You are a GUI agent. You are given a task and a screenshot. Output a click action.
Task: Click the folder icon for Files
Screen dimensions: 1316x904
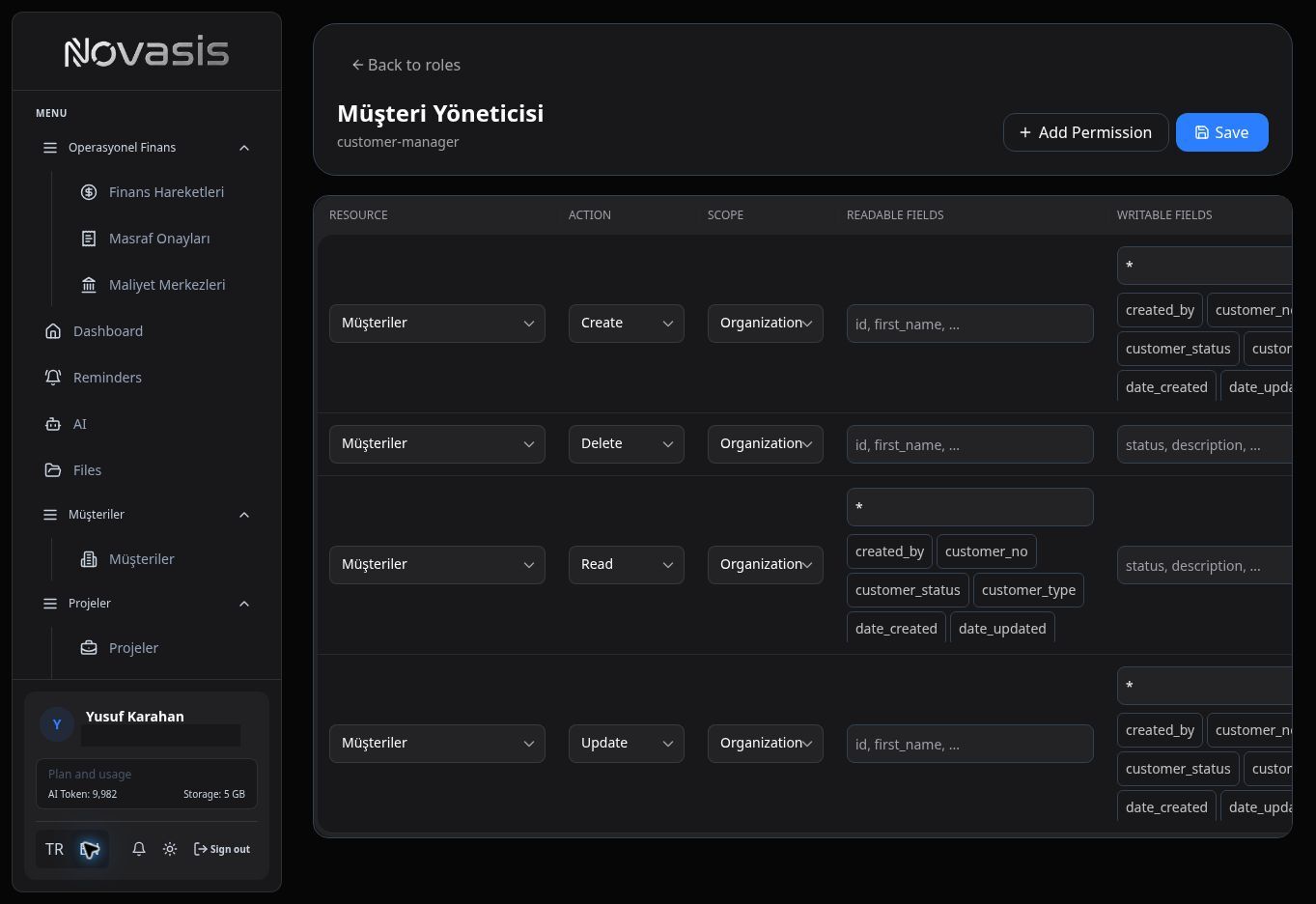click(x=53, y=470)
